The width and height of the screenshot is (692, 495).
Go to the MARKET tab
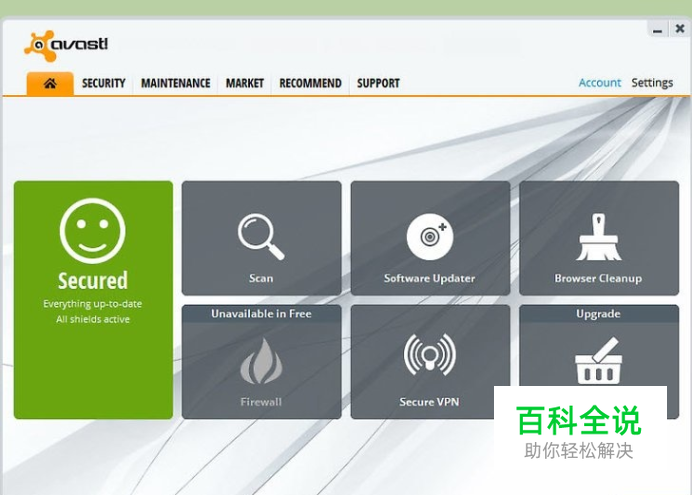point(244,83)
